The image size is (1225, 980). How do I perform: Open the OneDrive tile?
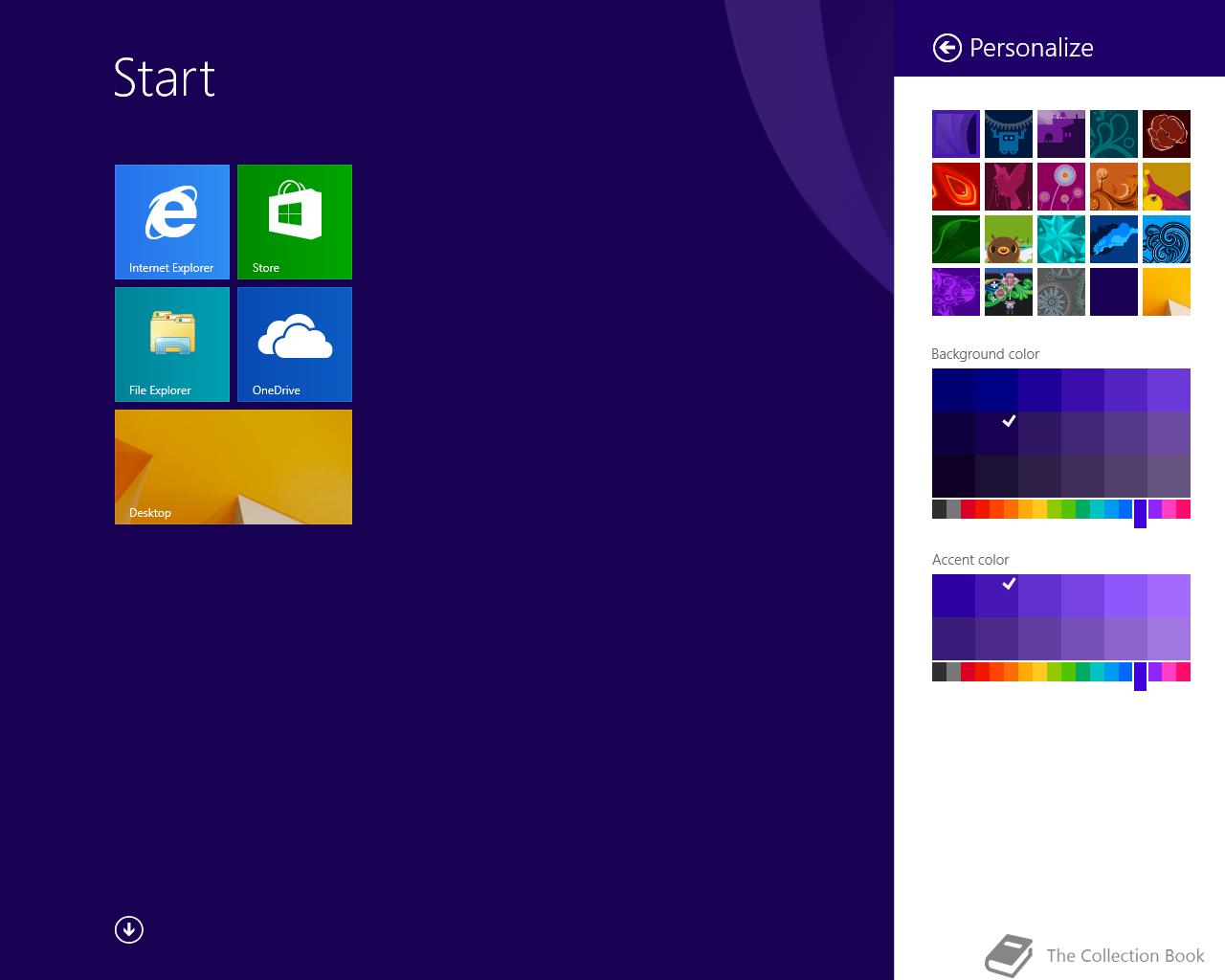[x=295, y=345]
